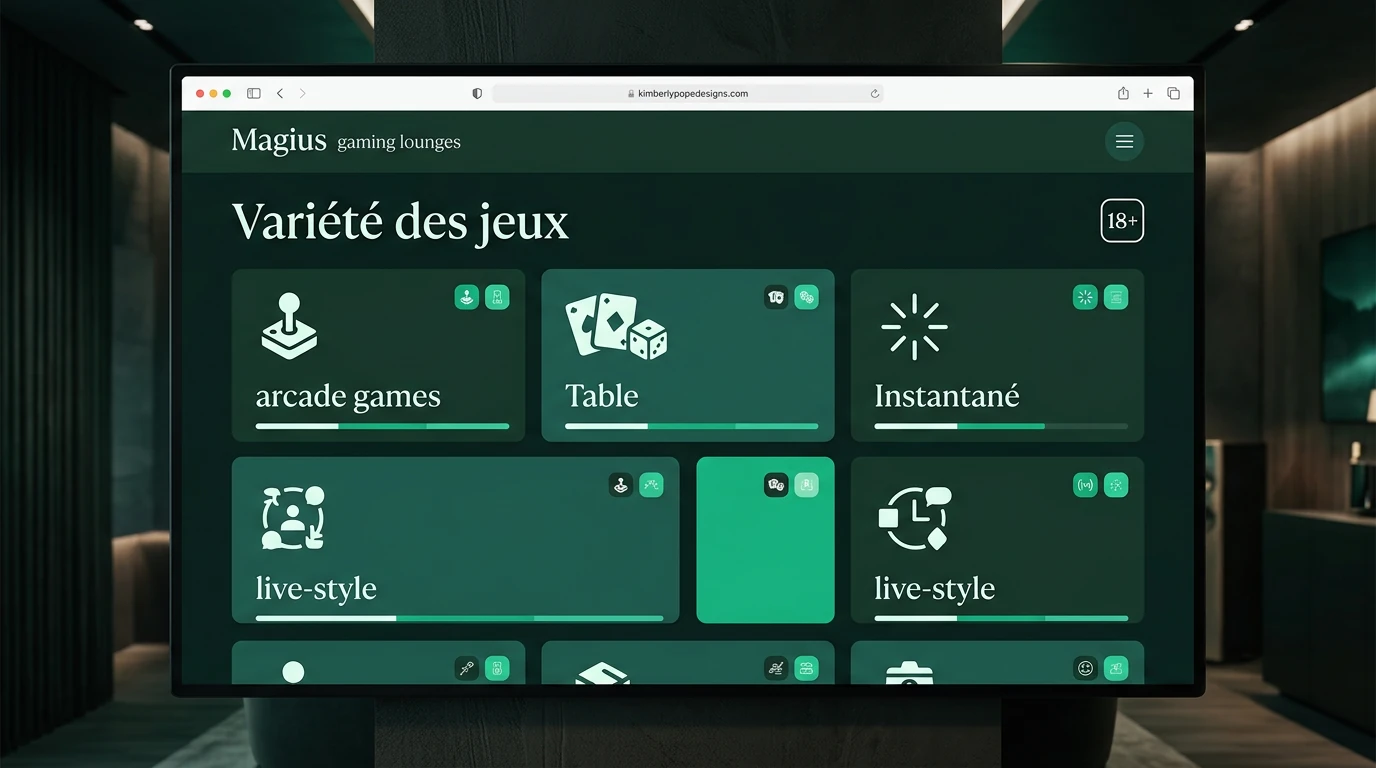Click progress bar on clock live-style card

[1001, 618]
